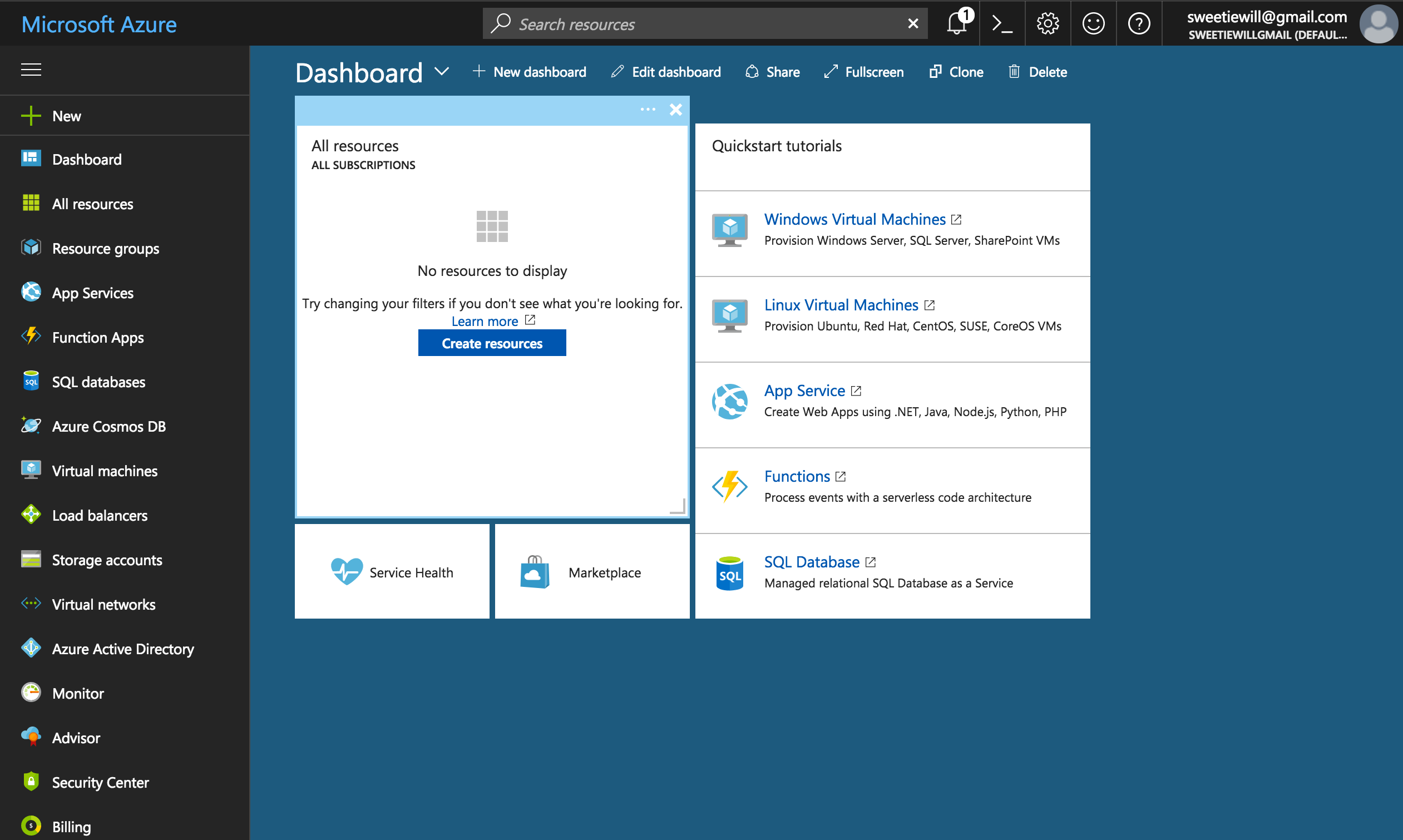Clear the search box with X
The image size is (1403, 840).
tap(913, 23)
